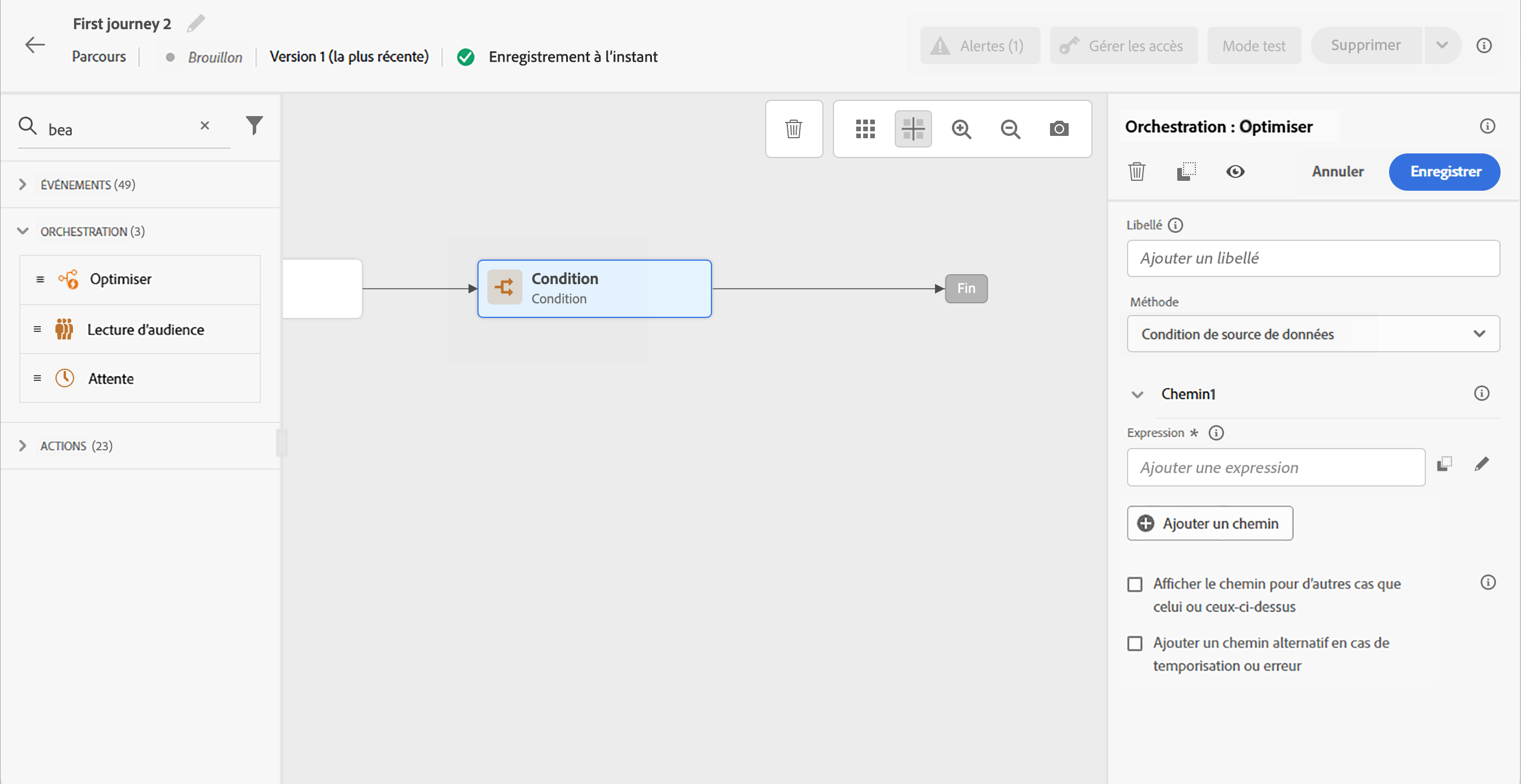Check 'Ajouter un chemin alternatif' box
1521x784 pixels.
click(1135, 643)
